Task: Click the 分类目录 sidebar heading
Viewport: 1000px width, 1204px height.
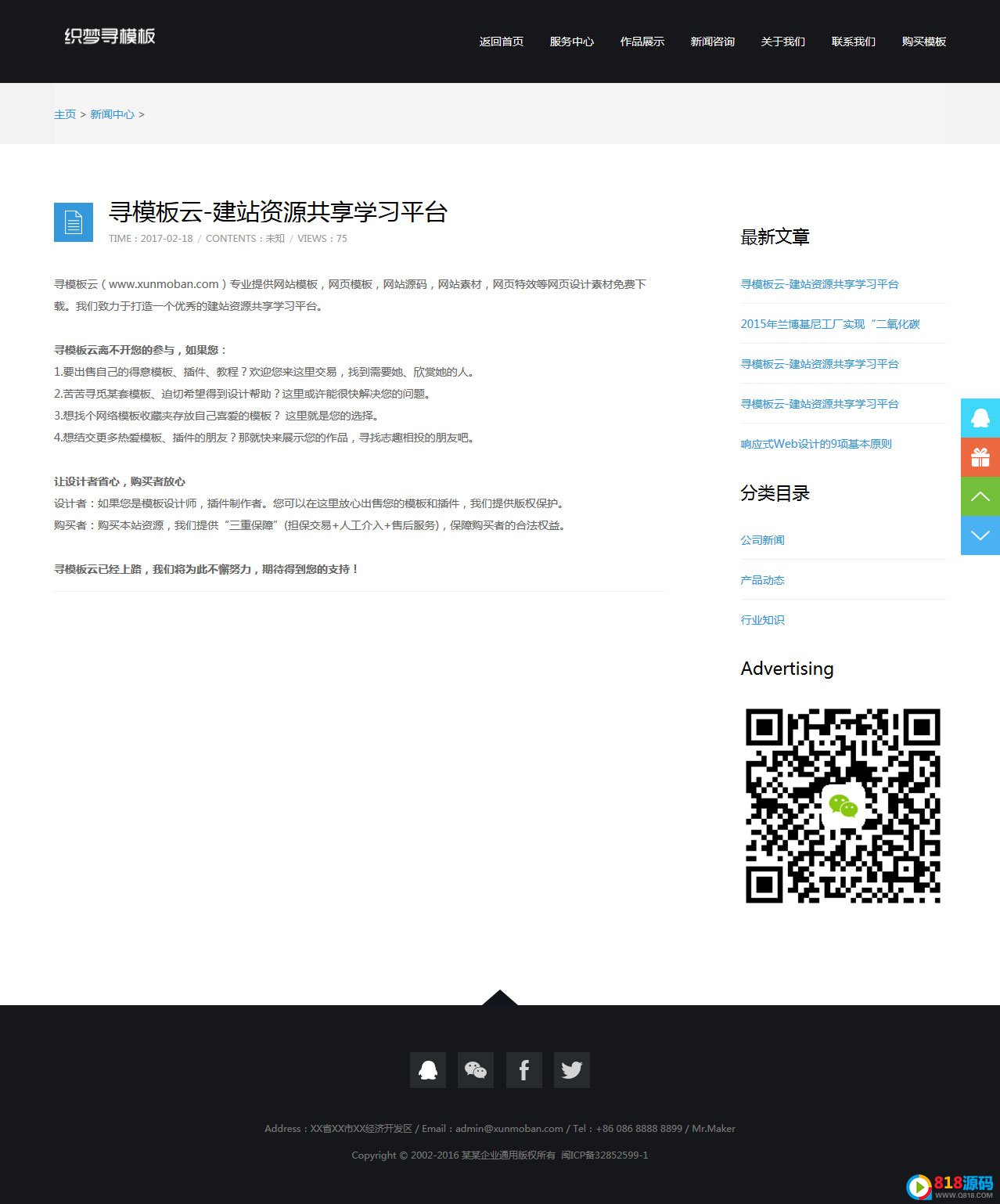Action: (775, 493)
